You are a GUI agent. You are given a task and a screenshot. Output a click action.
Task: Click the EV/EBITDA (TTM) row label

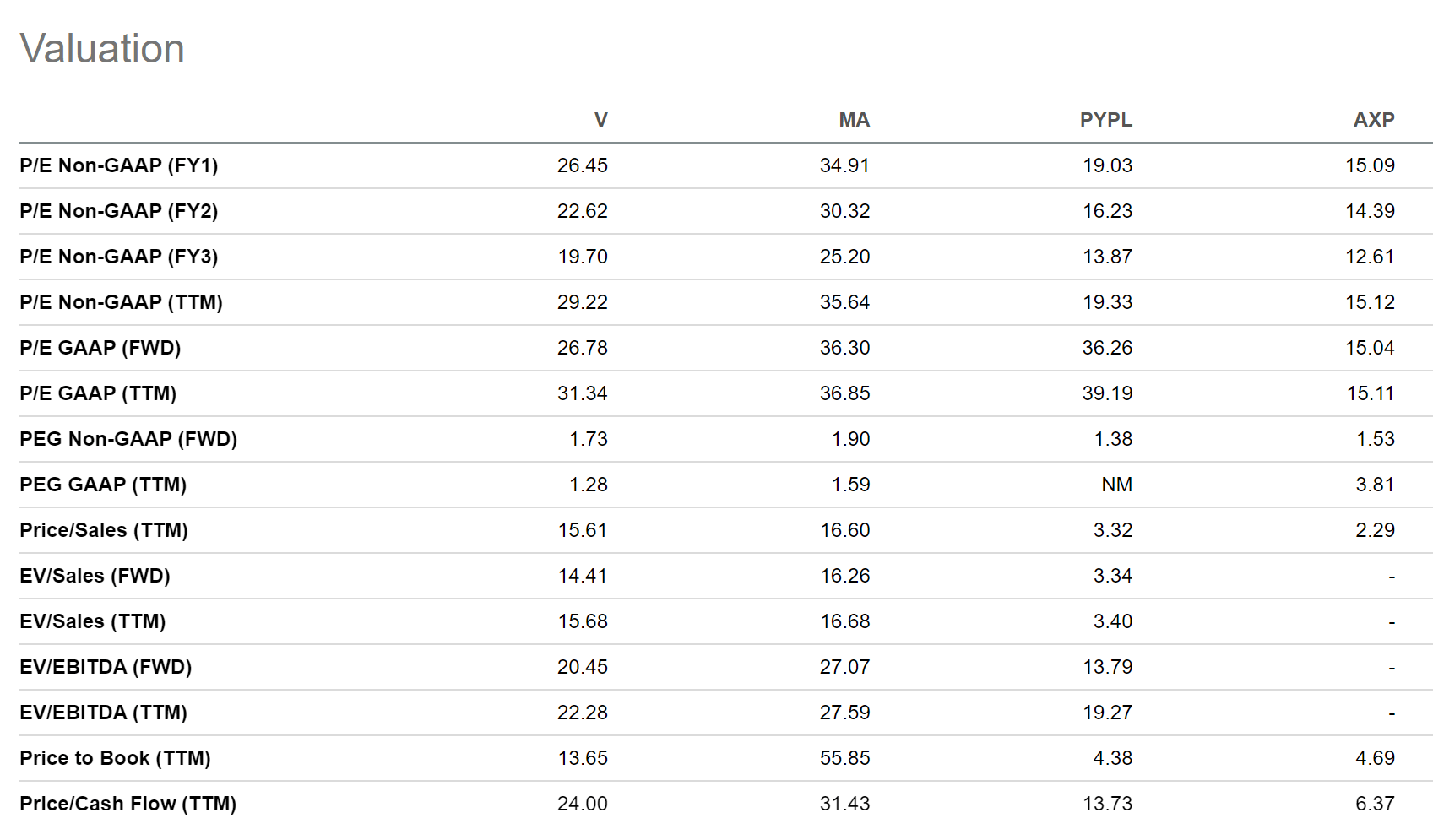103,713
